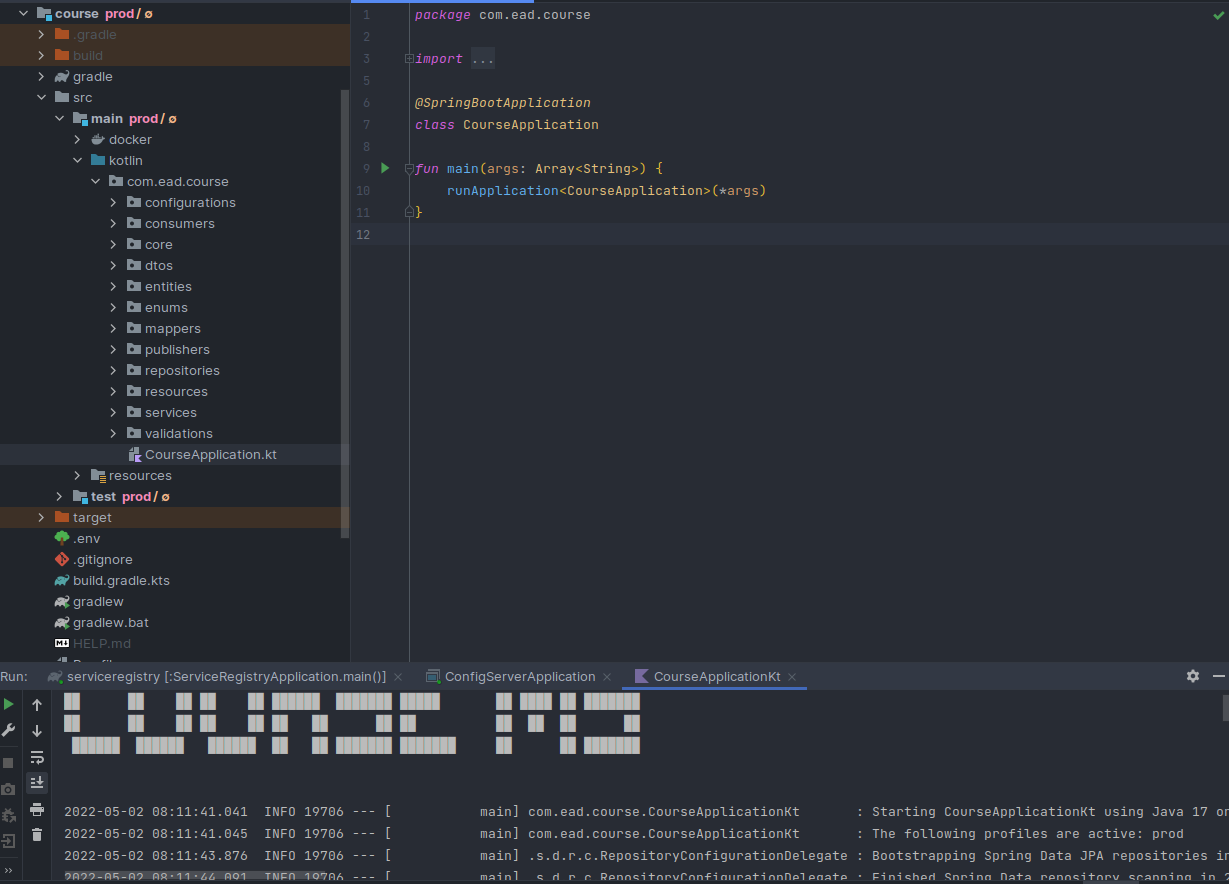Expand the target folder

41,518
